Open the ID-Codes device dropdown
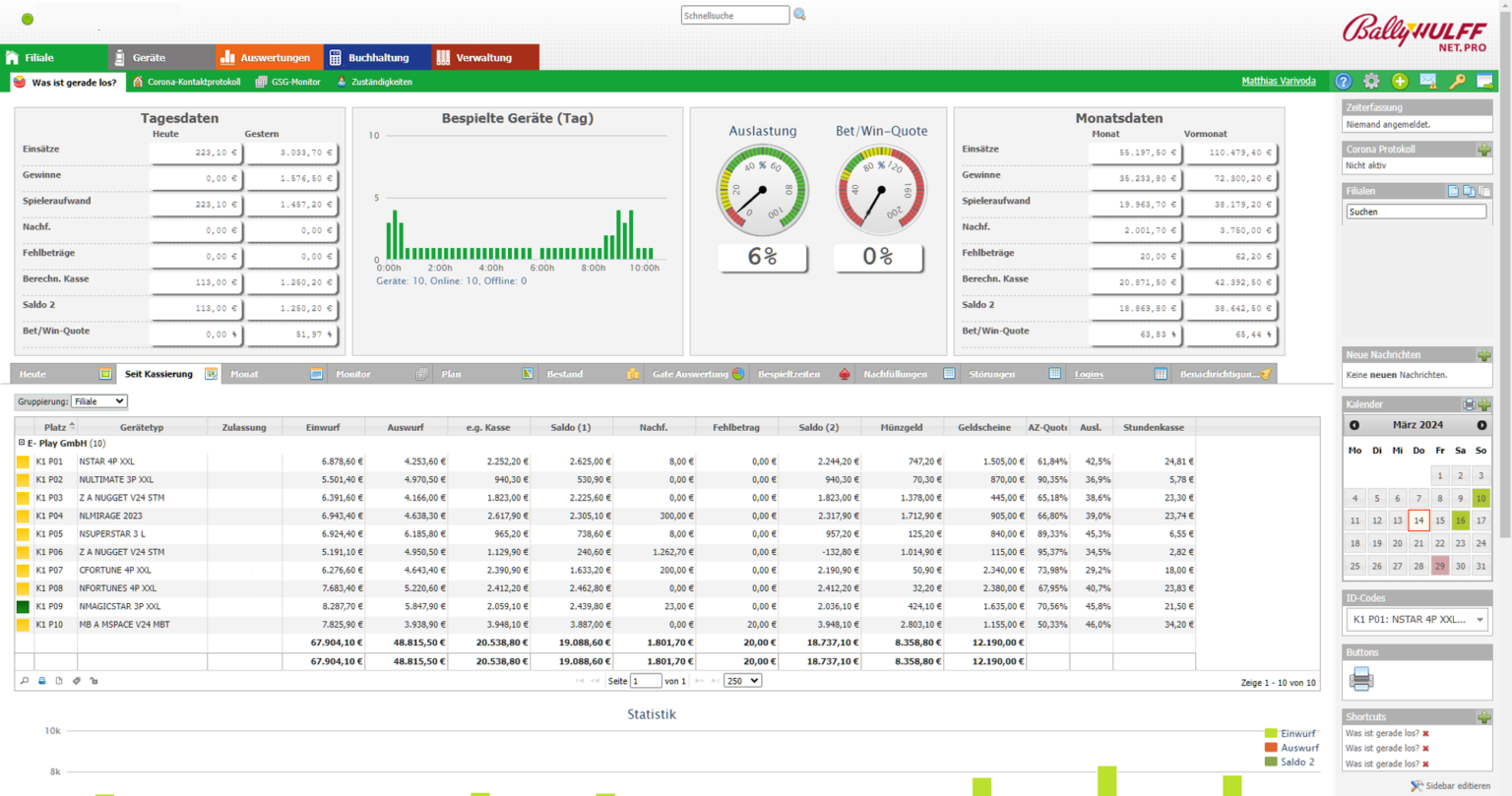This screenshot has height=796, width=1512. [x=1417, y=620]
